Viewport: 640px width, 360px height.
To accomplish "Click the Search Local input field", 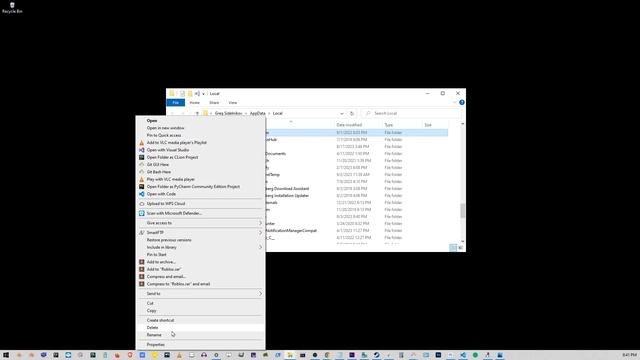I will [x=410, y=113].
